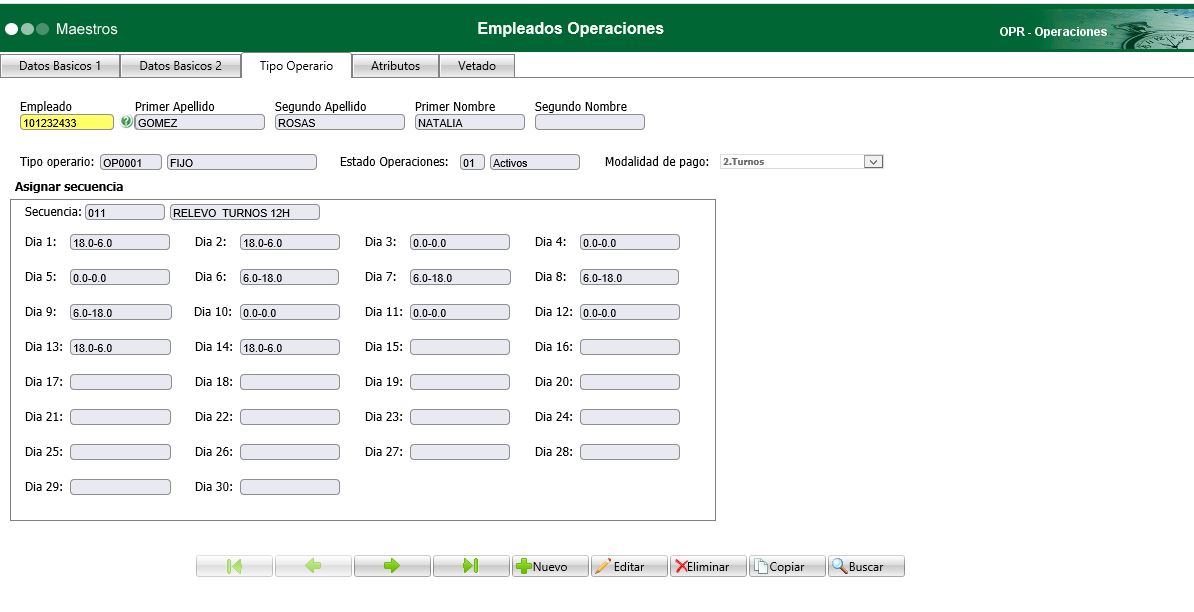Screen dimensions: 1194x612
Task: Click the green help icon beside Empleado
Action: coord(126,122)
